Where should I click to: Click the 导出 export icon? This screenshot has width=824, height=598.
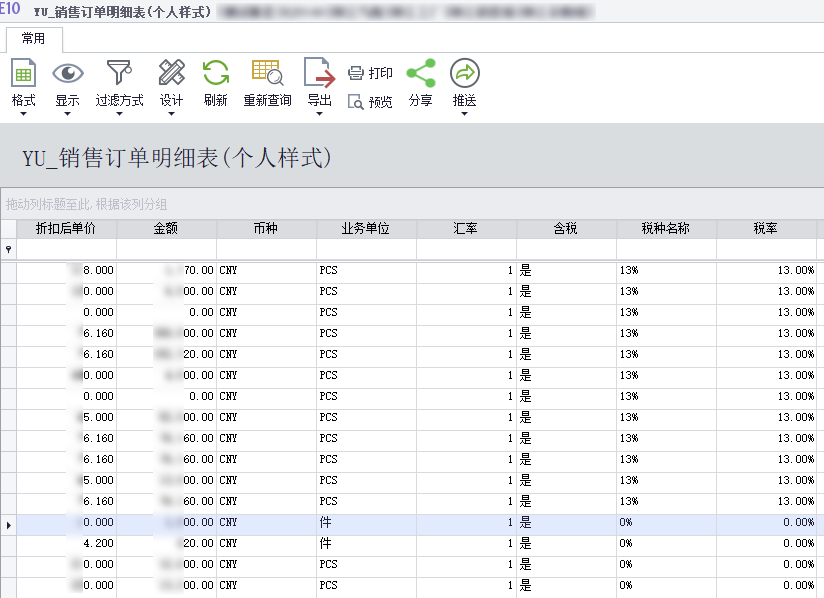pyautogui.click(x=320, y=73)
